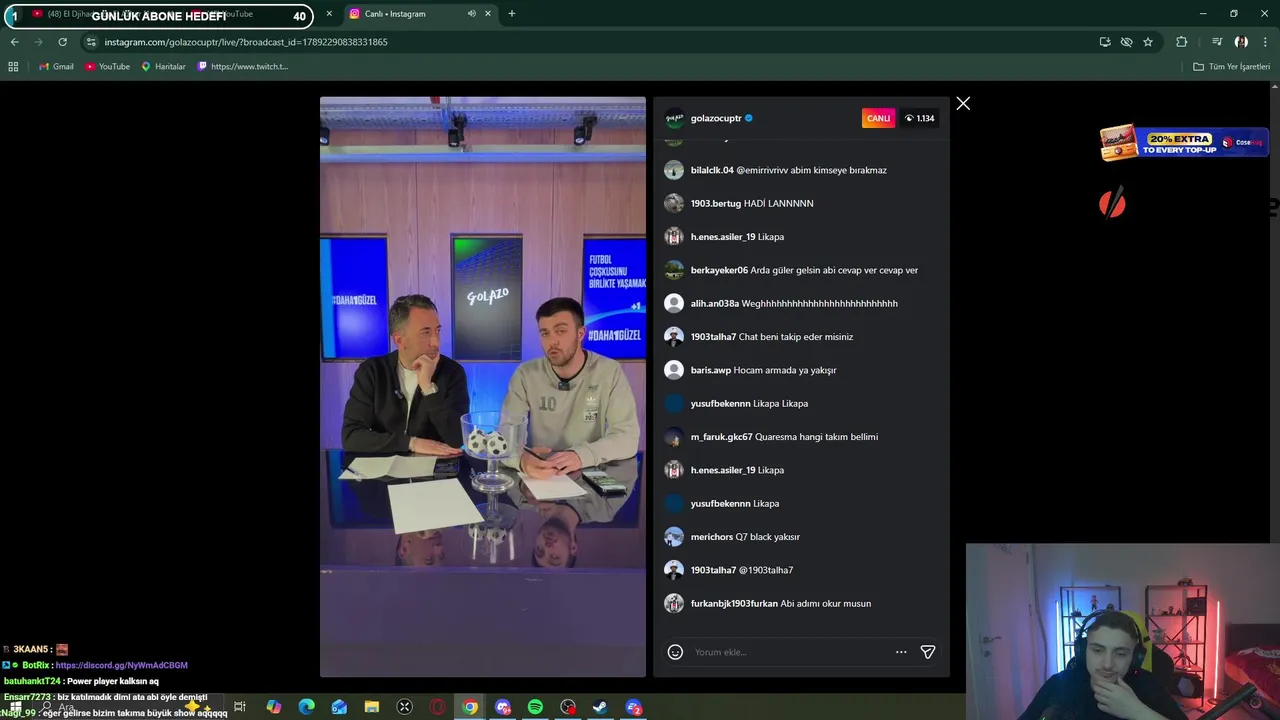Open a new browser tab
Screen dimensions: 1280x720
(x=512, y=14)
